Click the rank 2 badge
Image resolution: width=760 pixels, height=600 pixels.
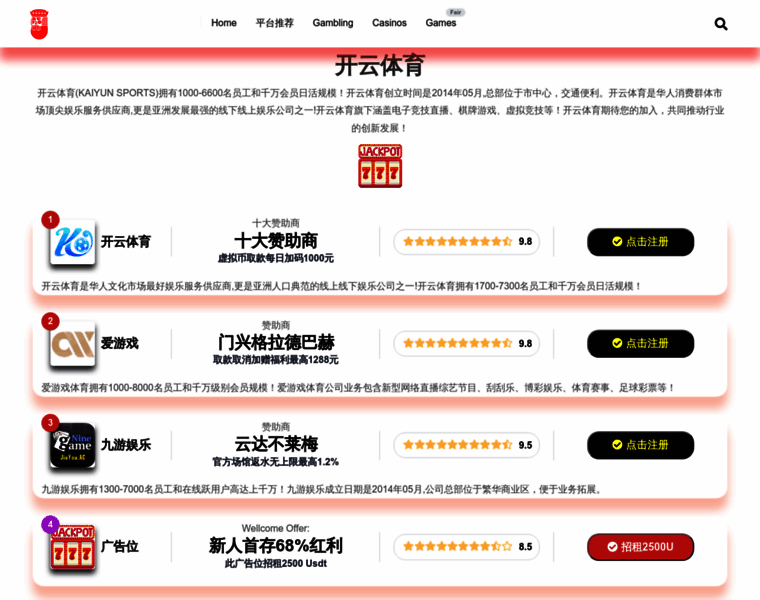coord(50,321)
